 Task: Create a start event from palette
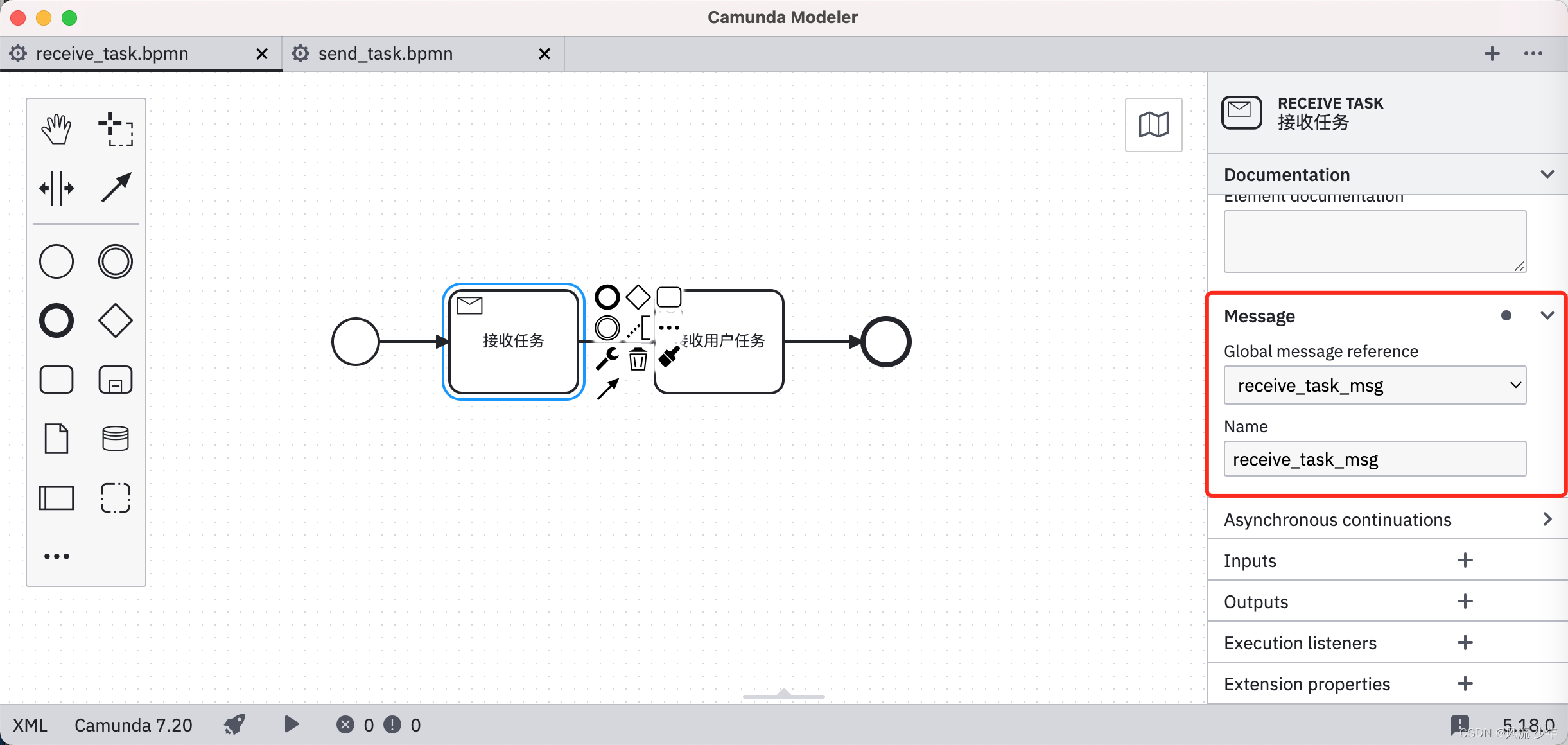click(57, 261)
